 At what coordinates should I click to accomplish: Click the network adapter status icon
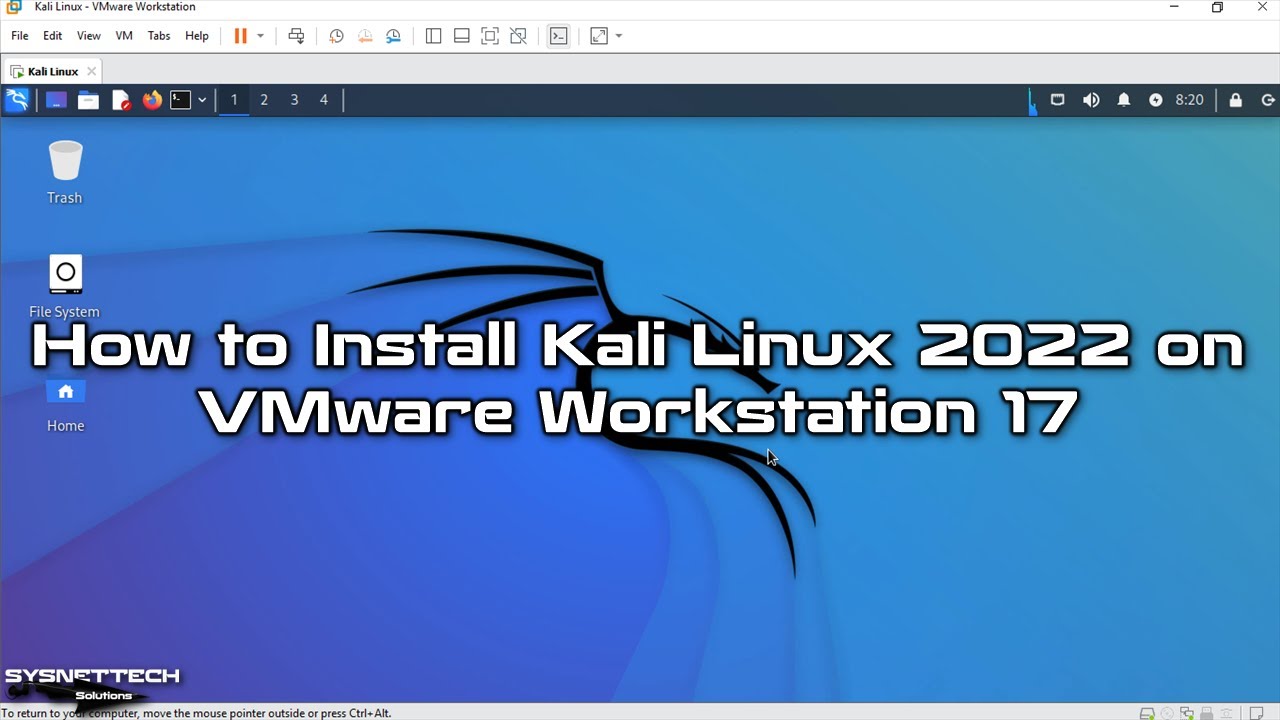[x=1188, y=713]
